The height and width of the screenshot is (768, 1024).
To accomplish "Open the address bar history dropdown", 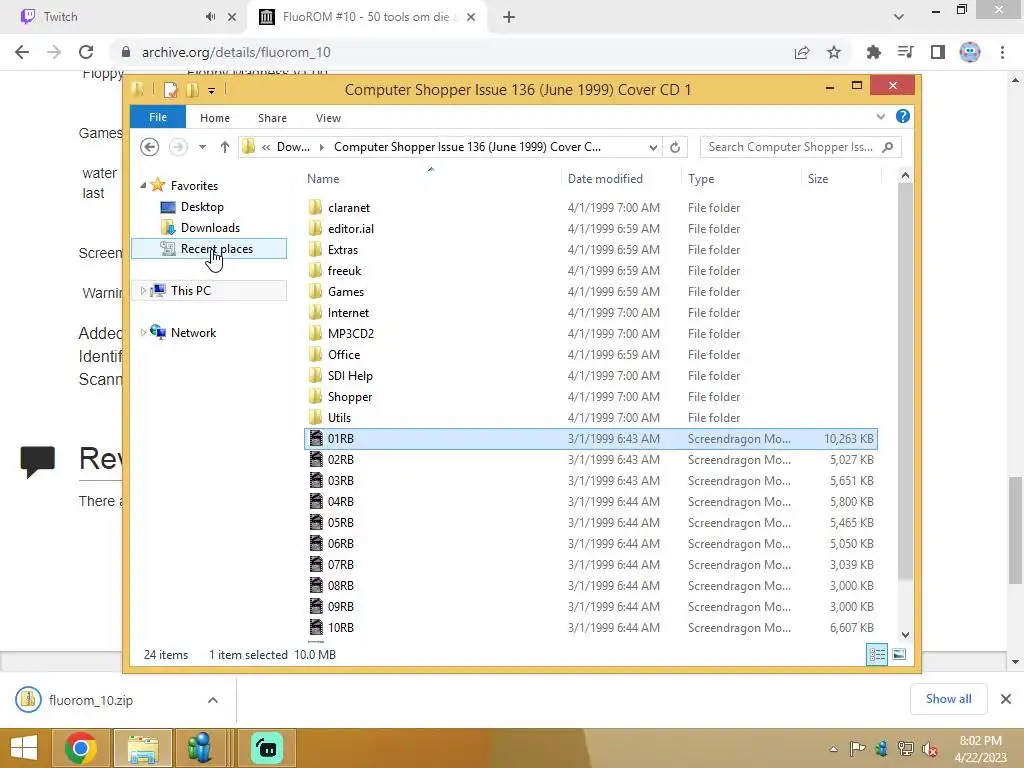I will click(x=652, y=147).
